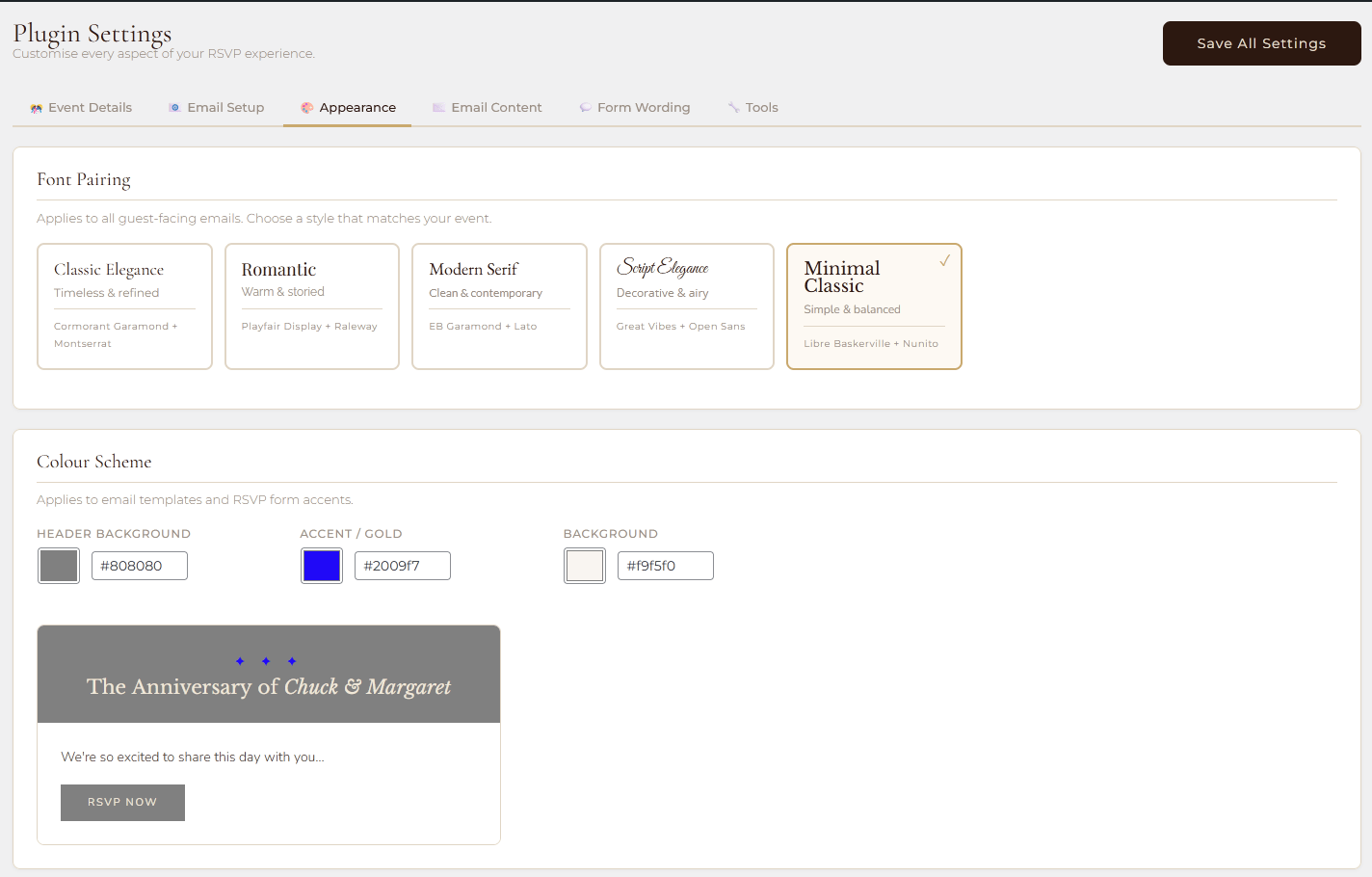The width and height of the screenshot is (1372, 877).
Task: Click the Email Content tab icon
Action: (x=438, y=108)
